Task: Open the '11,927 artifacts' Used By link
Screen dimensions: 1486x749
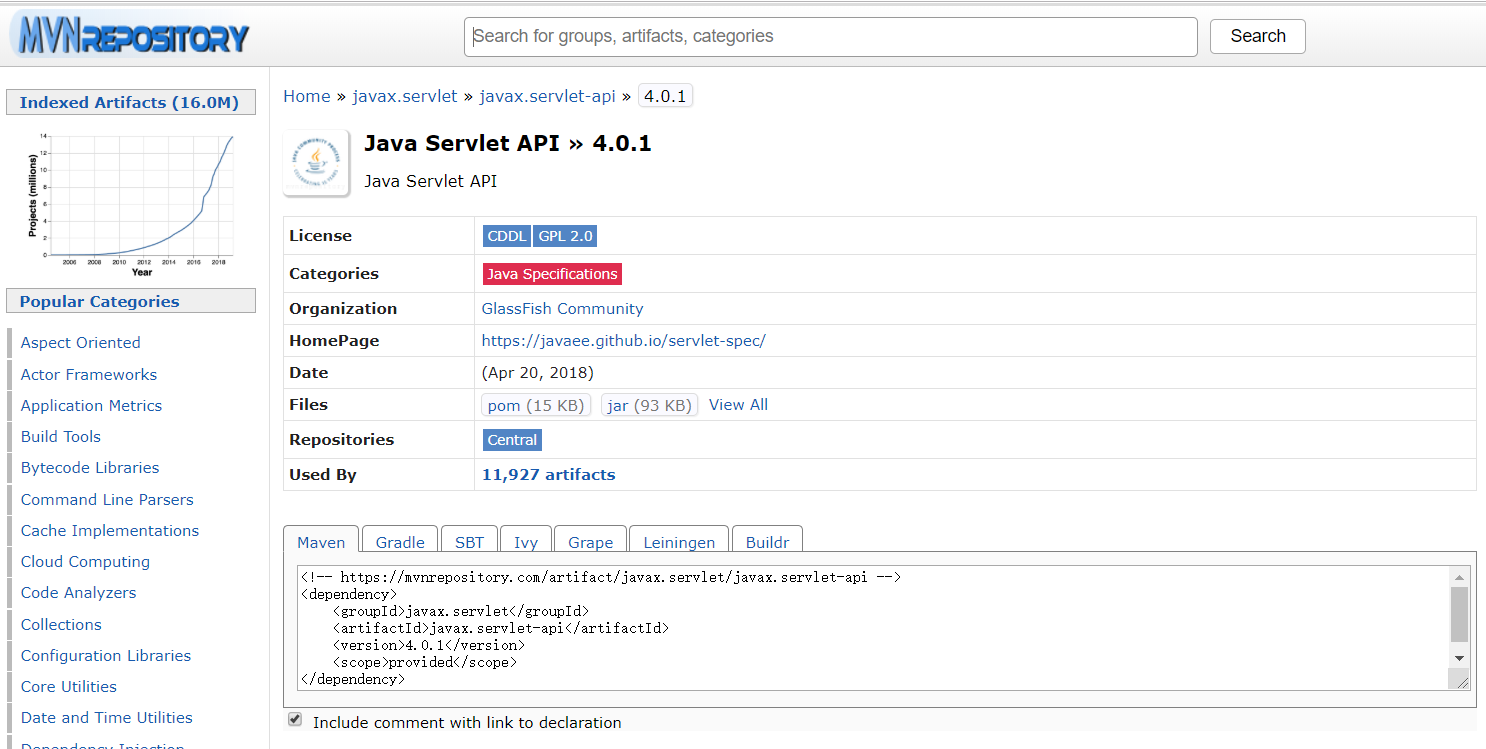Action: click(548, 474)
